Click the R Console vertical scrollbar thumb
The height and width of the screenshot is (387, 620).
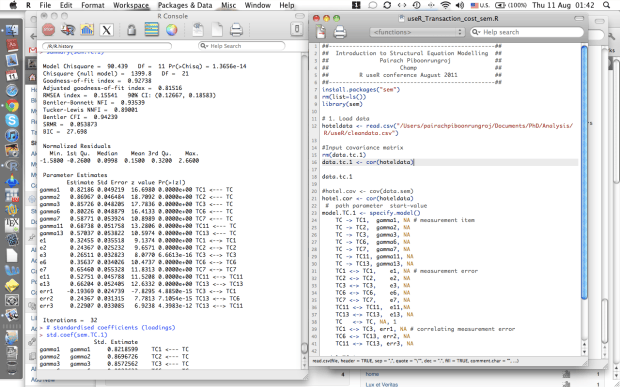[x=304, y=347]
